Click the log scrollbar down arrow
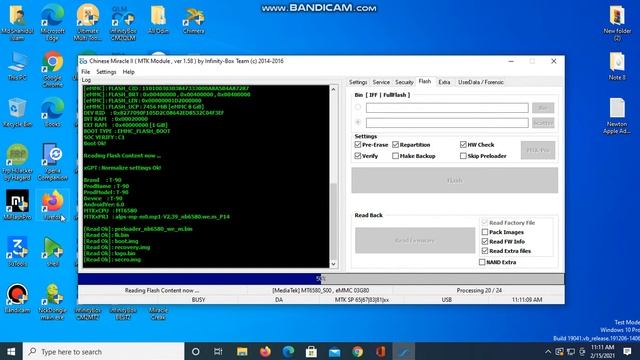The width and height of the screenshot is (640, 360). pos(333,264)
